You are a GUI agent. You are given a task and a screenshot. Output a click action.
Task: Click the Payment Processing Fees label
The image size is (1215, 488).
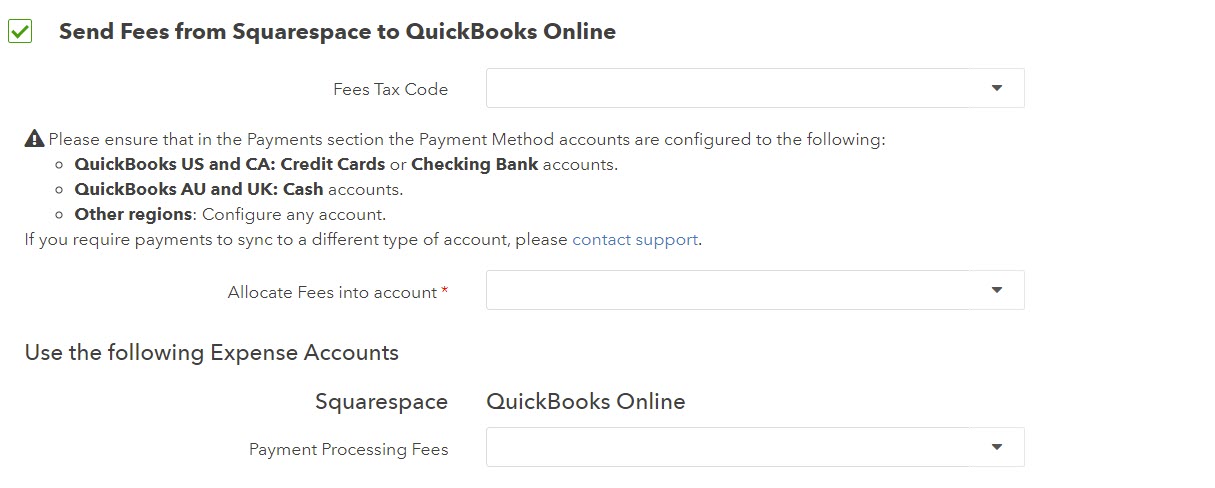coord(348,450)
